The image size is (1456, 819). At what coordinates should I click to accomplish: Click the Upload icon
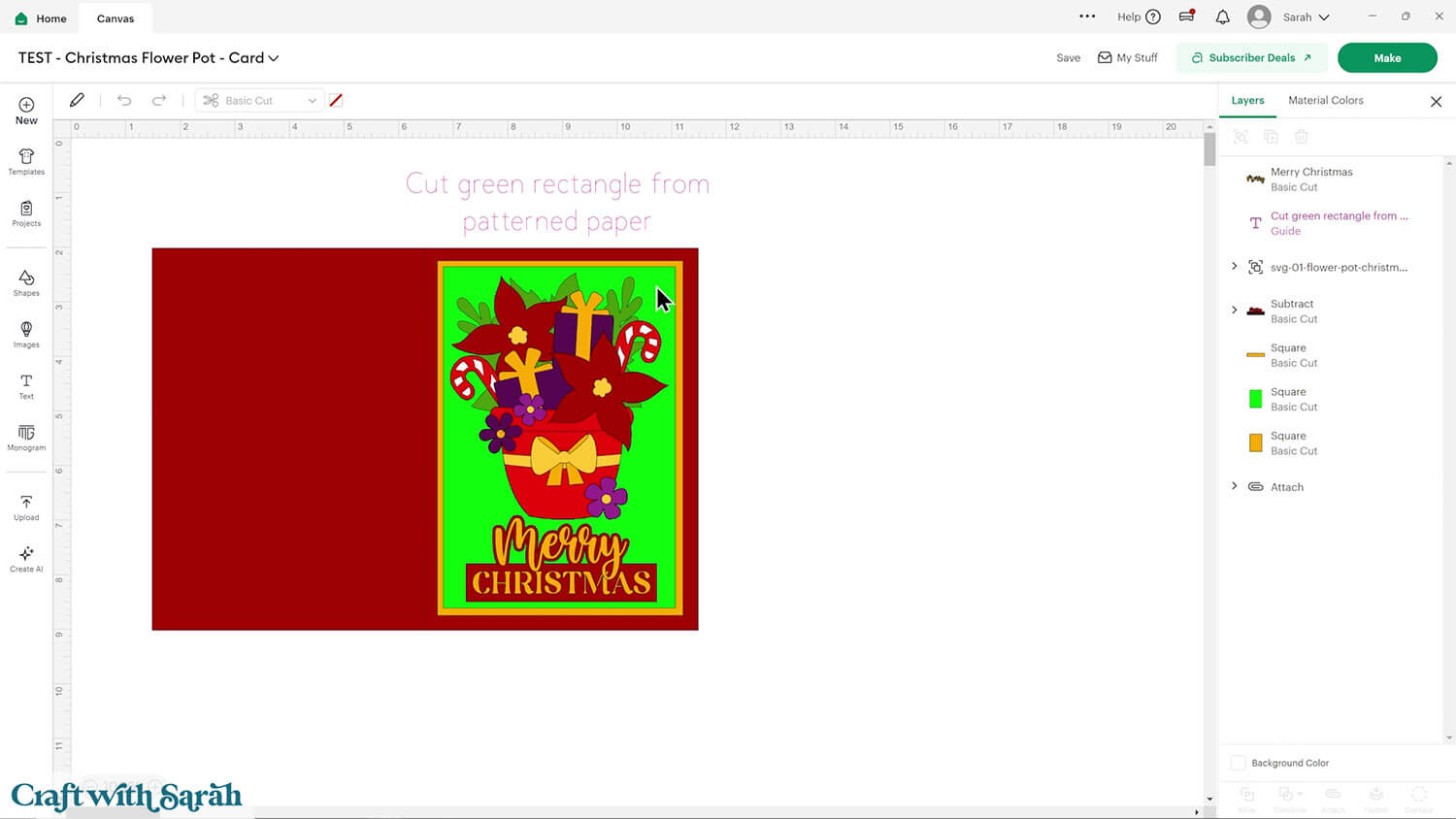point(26,508)
